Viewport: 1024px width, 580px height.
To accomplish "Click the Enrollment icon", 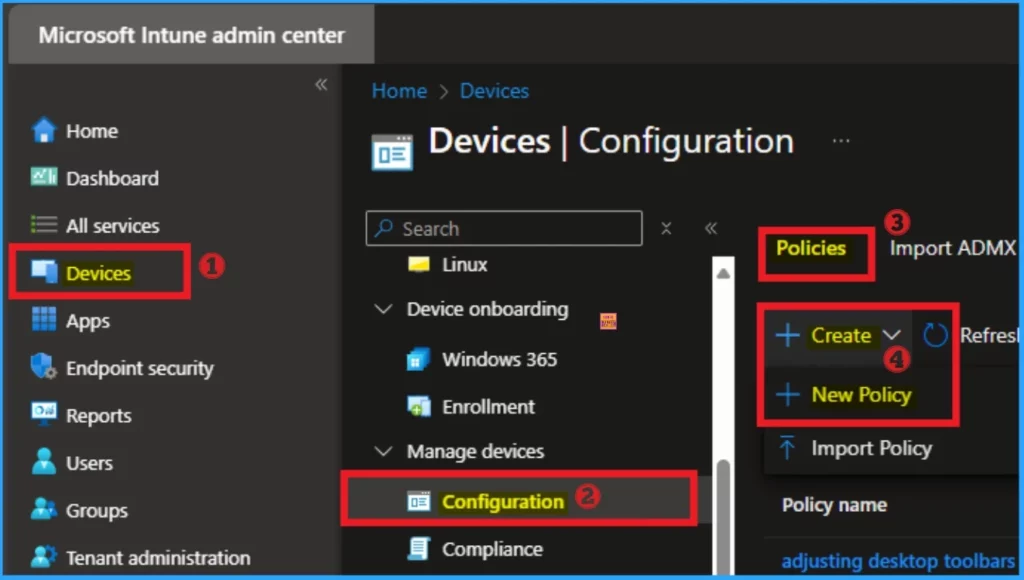I will [x=419, y=406].
